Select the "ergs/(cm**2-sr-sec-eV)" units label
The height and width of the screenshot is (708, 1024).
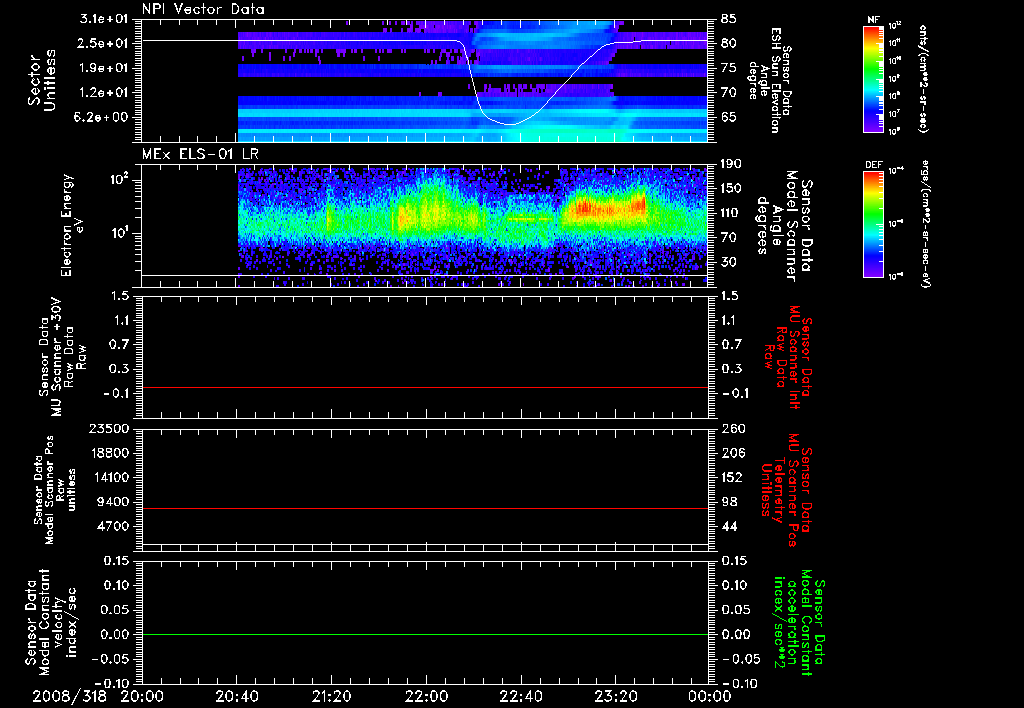click(925, 223)
